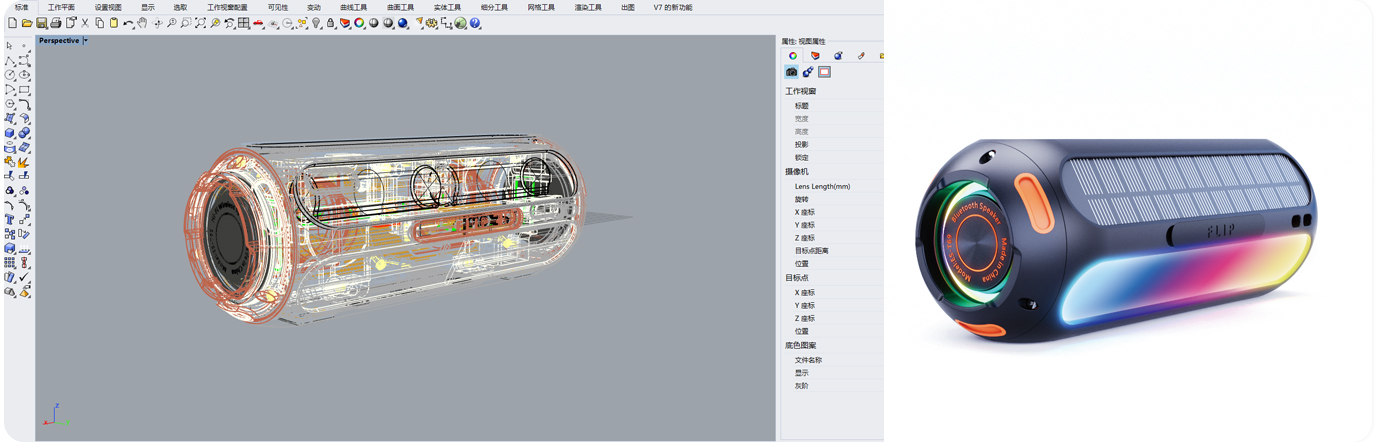Open the Perspective viewport dropdown arrow
Screen dimensions: 1376x442
pos(86,41)
